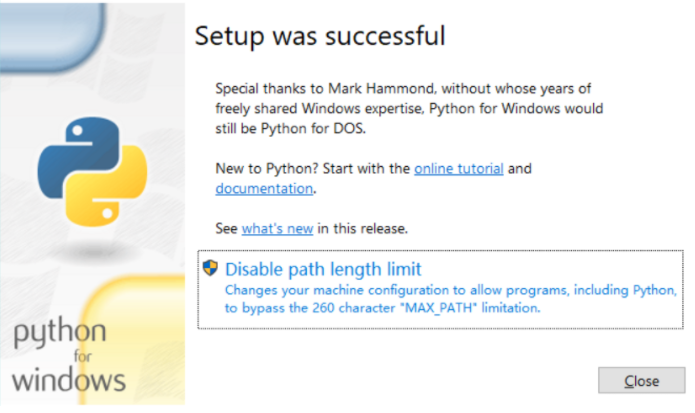This screenshot has height=413, width=695.
Task: Click the MAX_PATH limitation description text
Action: click(x=450, y=299)
